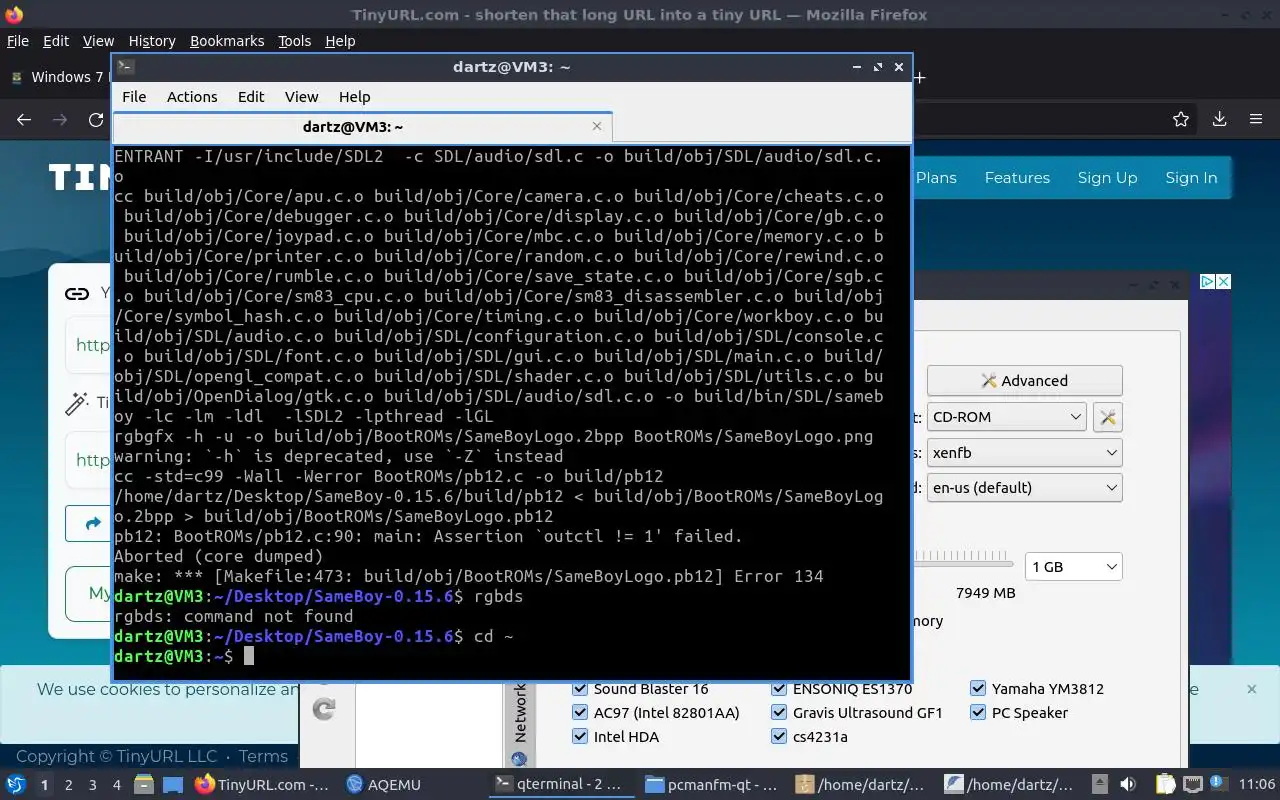The height and width of the screenshot is (800, 1280).
Task: Reload the page in Firefox
Action: tap(96, 119)
